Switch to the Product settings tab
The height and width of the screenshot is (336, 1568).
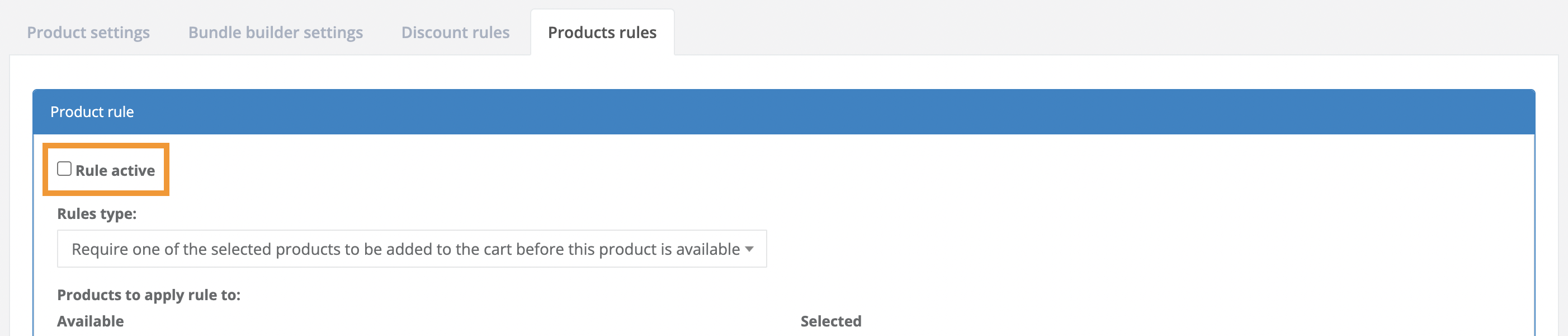[x=88, y=32]
